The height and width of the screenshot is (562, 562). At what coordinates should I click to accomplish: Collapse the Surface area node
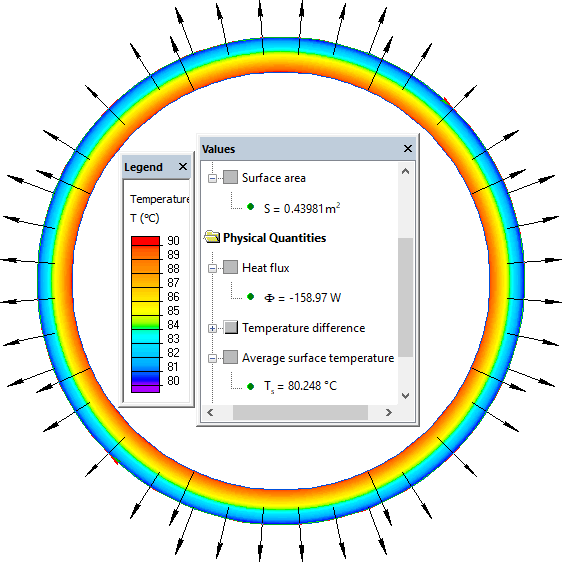coord(213,178)
